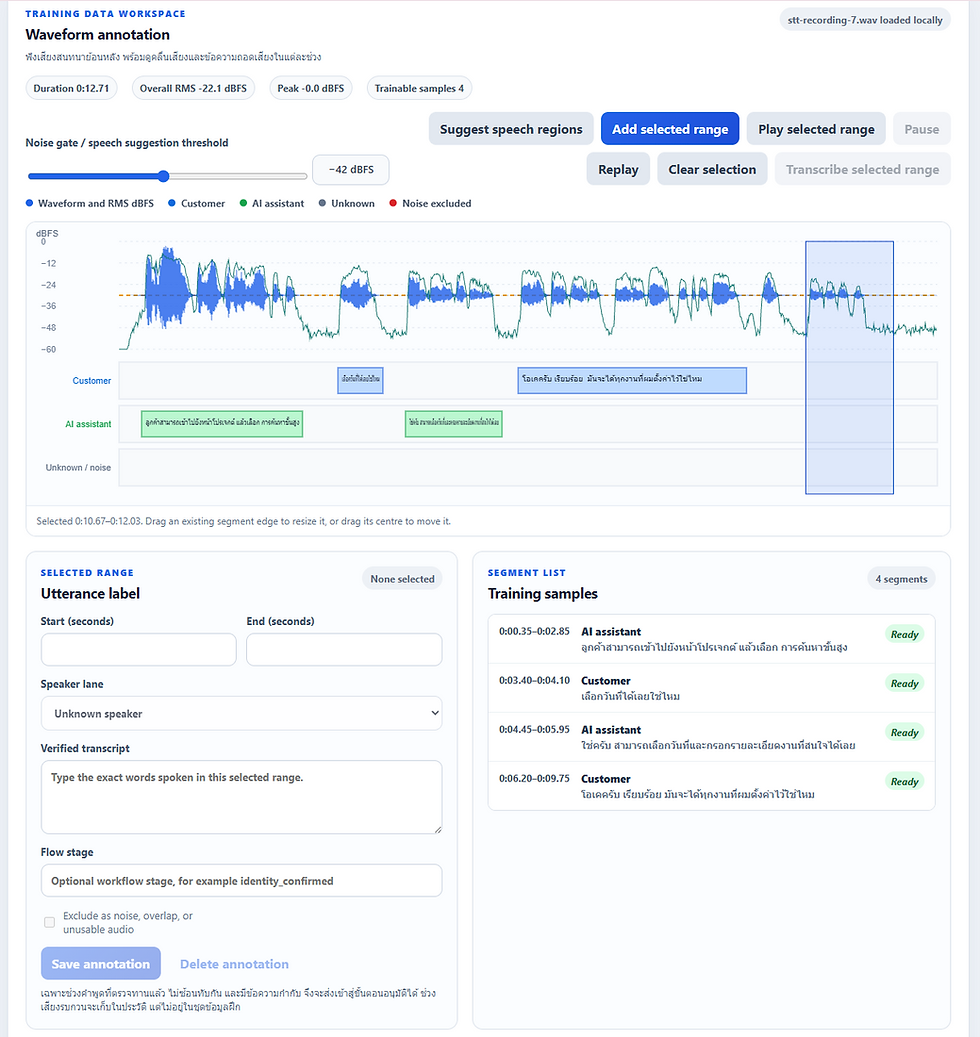Screen dimensions: 980x1037
Task: Open 0:00.35–0:02.85 AI assistant sample row
Action: click(712, 639)
